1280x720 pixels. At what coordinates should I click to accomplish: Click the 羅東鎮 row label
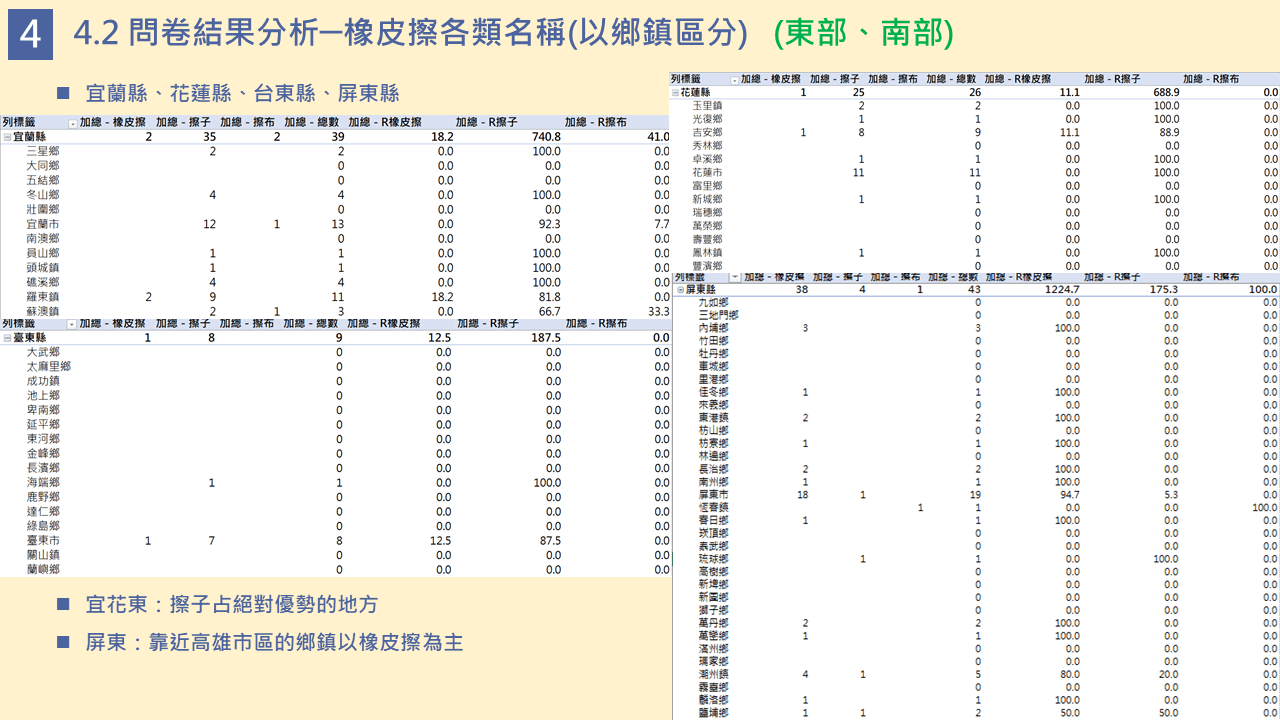pyautogui.click(x=43, y=297)
